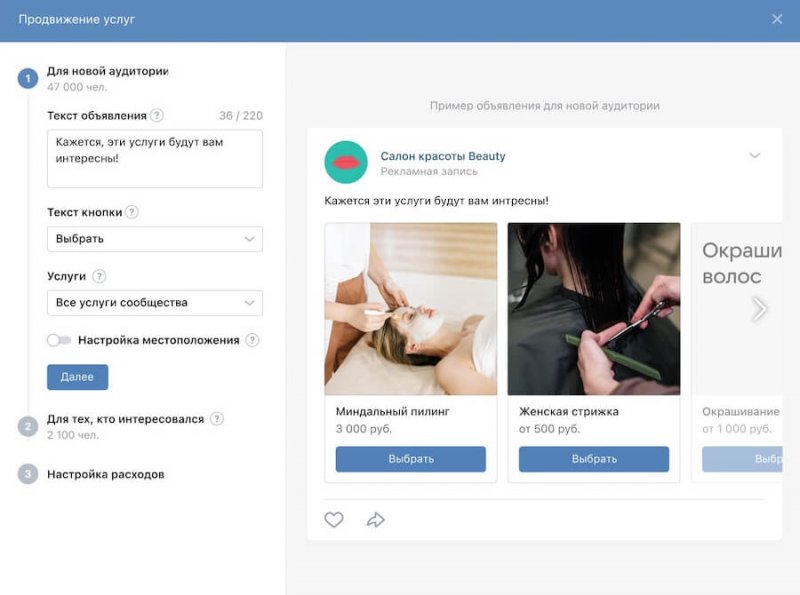Viewport: 800px width, 595px height.
Task: Expand the Все услуги сообщества dropdown
Action: 155,303
